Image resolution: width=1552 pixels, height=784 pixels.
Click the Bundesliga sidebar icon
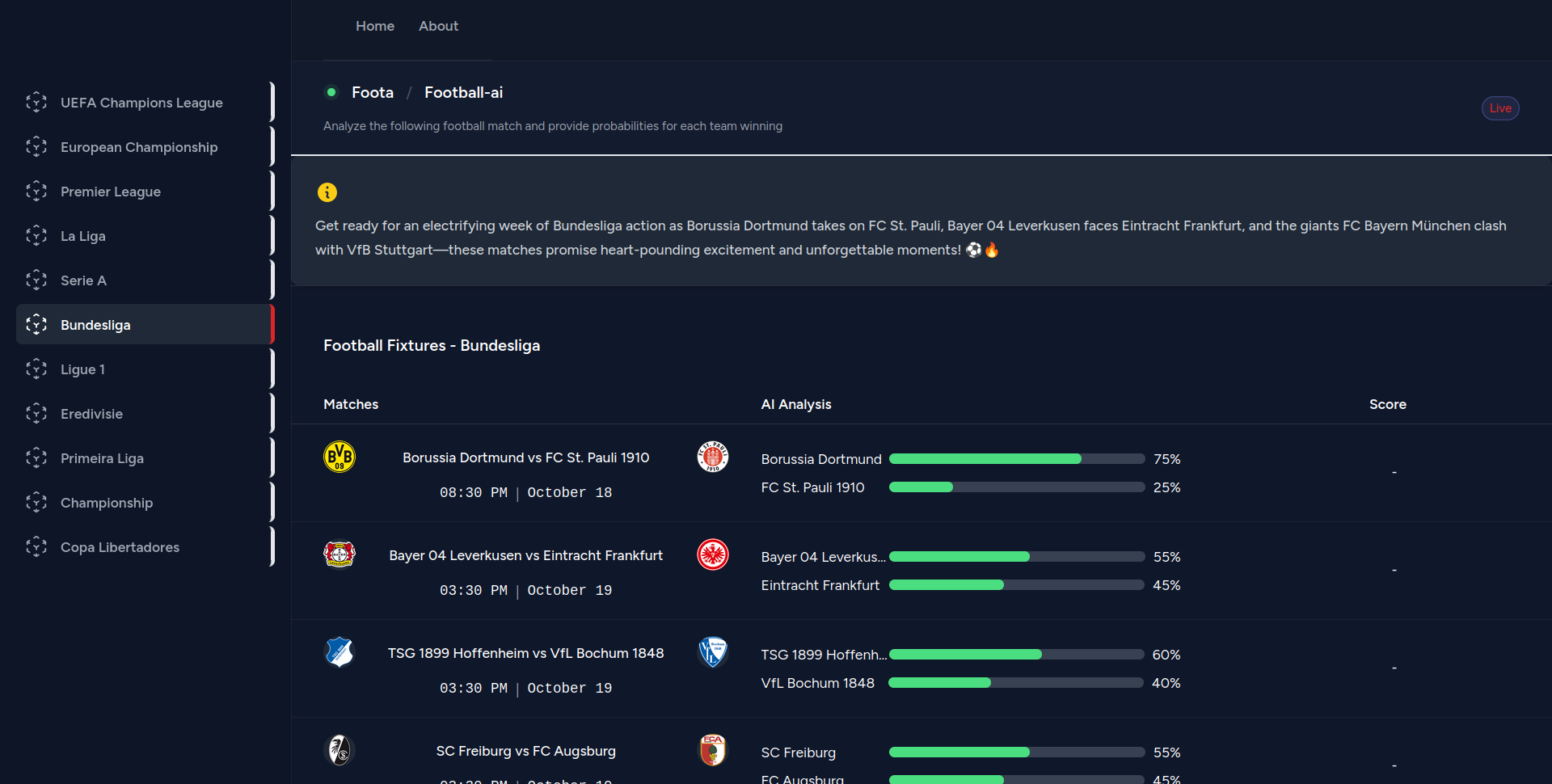36,324
